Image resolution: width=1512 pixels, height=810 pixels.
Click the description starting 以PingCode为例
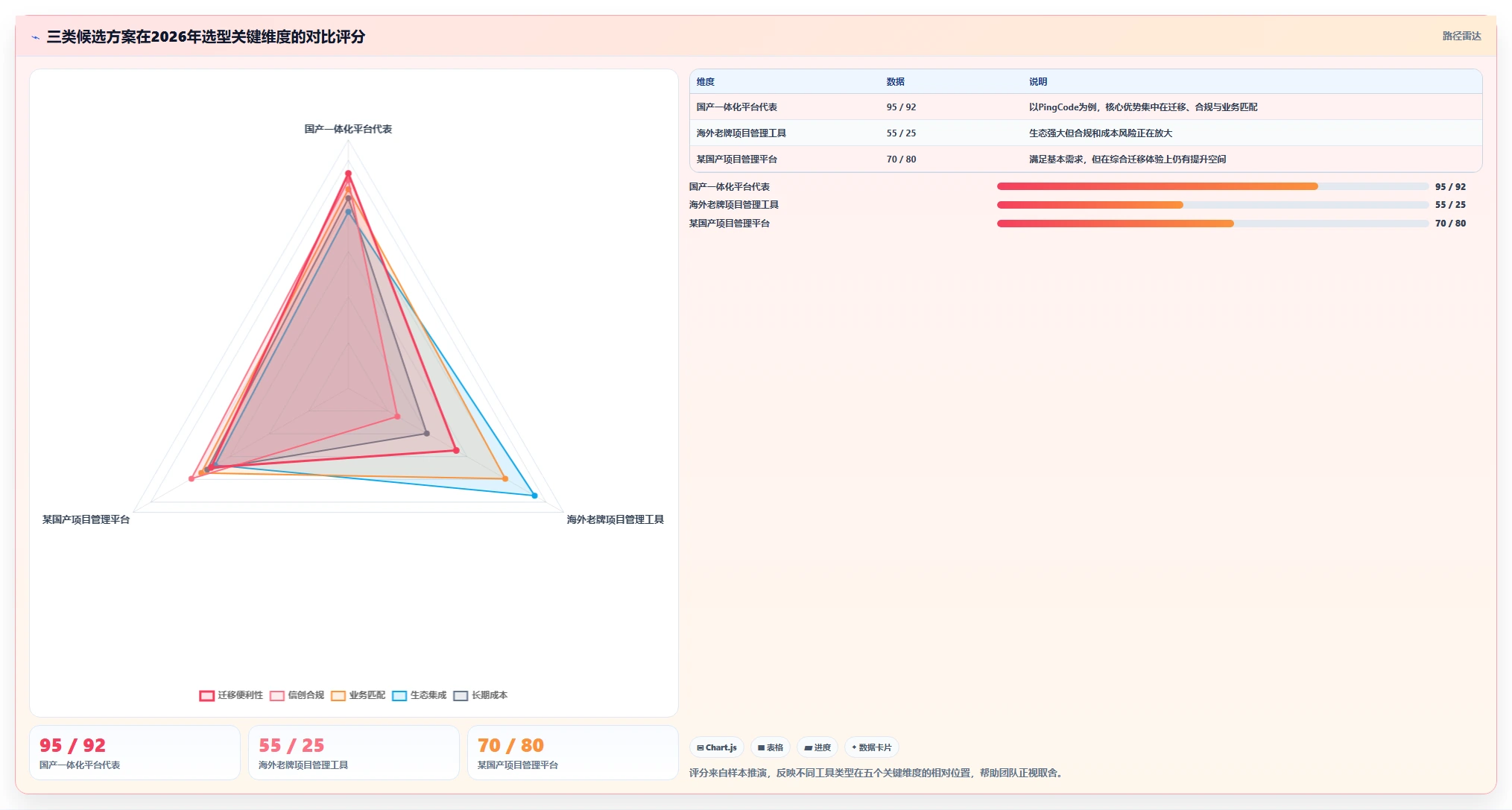(1143, 107)
